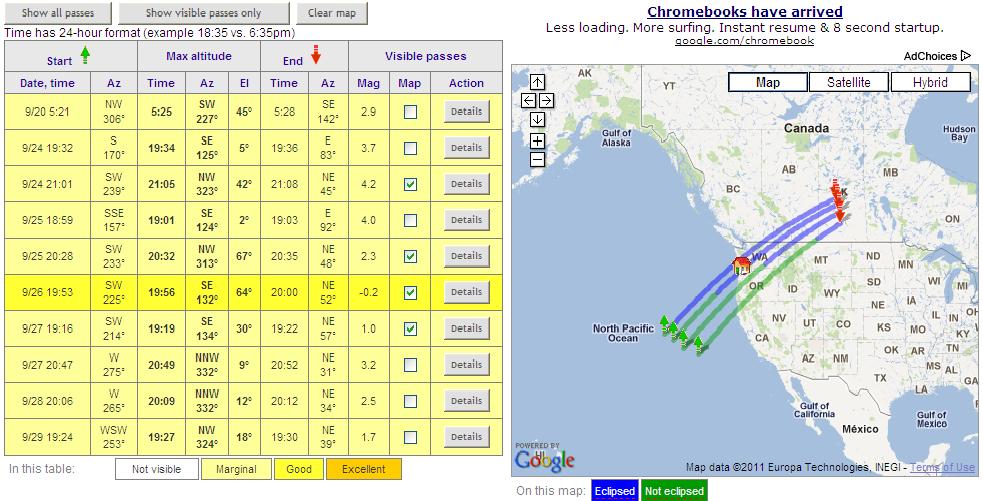983x501 pixels.
Task: Open the Chromebooks have arrived ad link
Action: (x=744, y=12)
